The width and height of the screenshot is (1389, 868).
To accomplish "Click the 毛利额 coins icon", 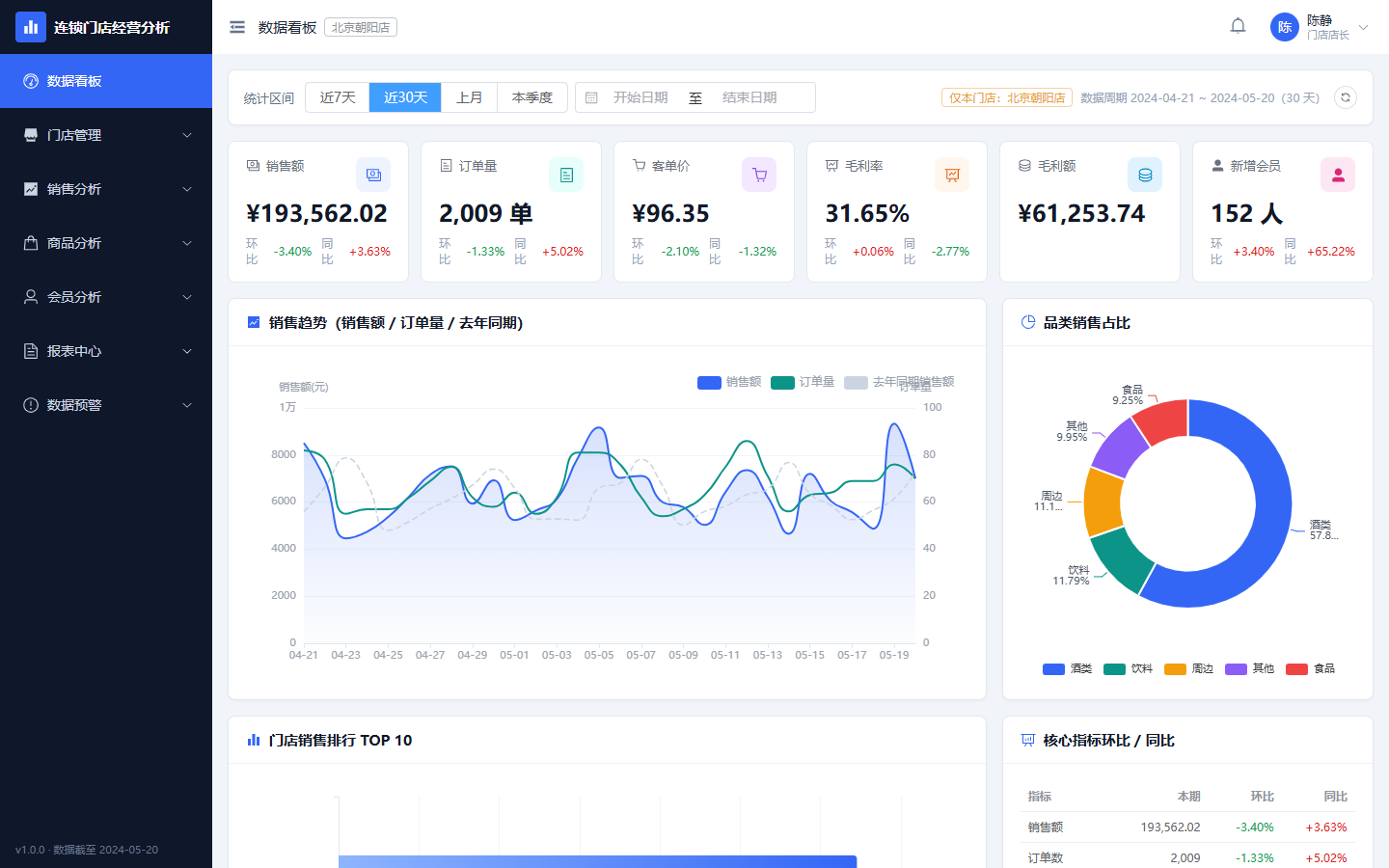I will [1145, 175].
